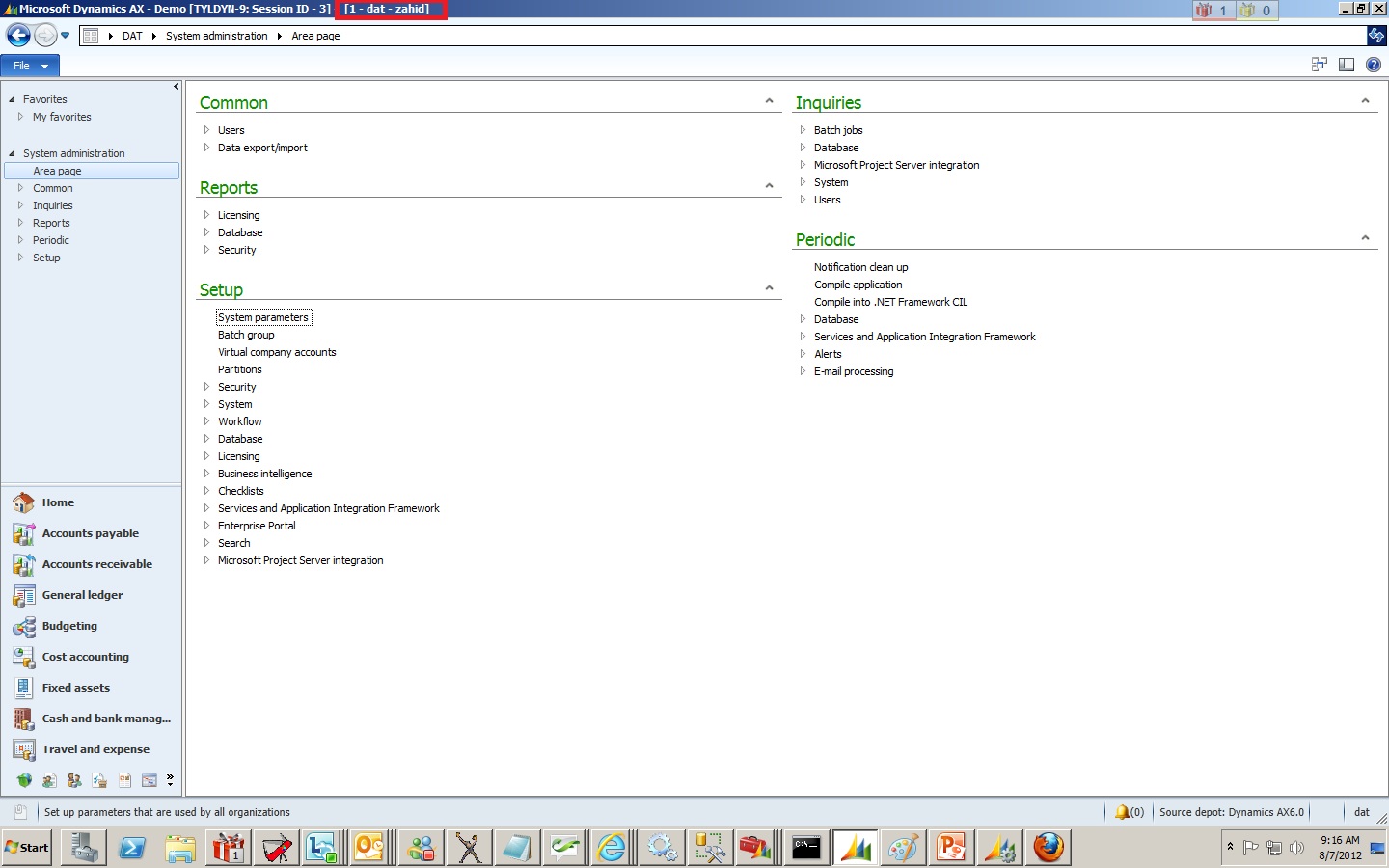Open navigation history dropdown arrow
1389x868 pixels.
tap(66, 36)
